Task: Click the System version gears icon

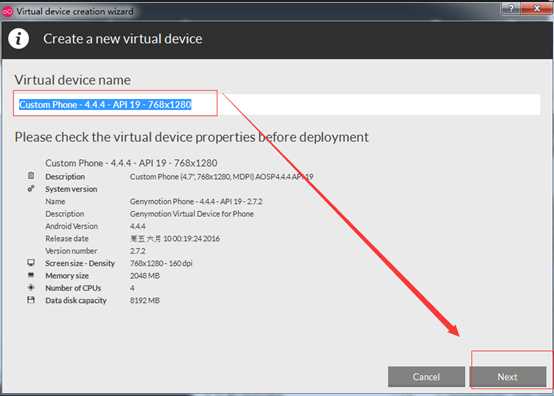Action: click(x=31, y=188)
